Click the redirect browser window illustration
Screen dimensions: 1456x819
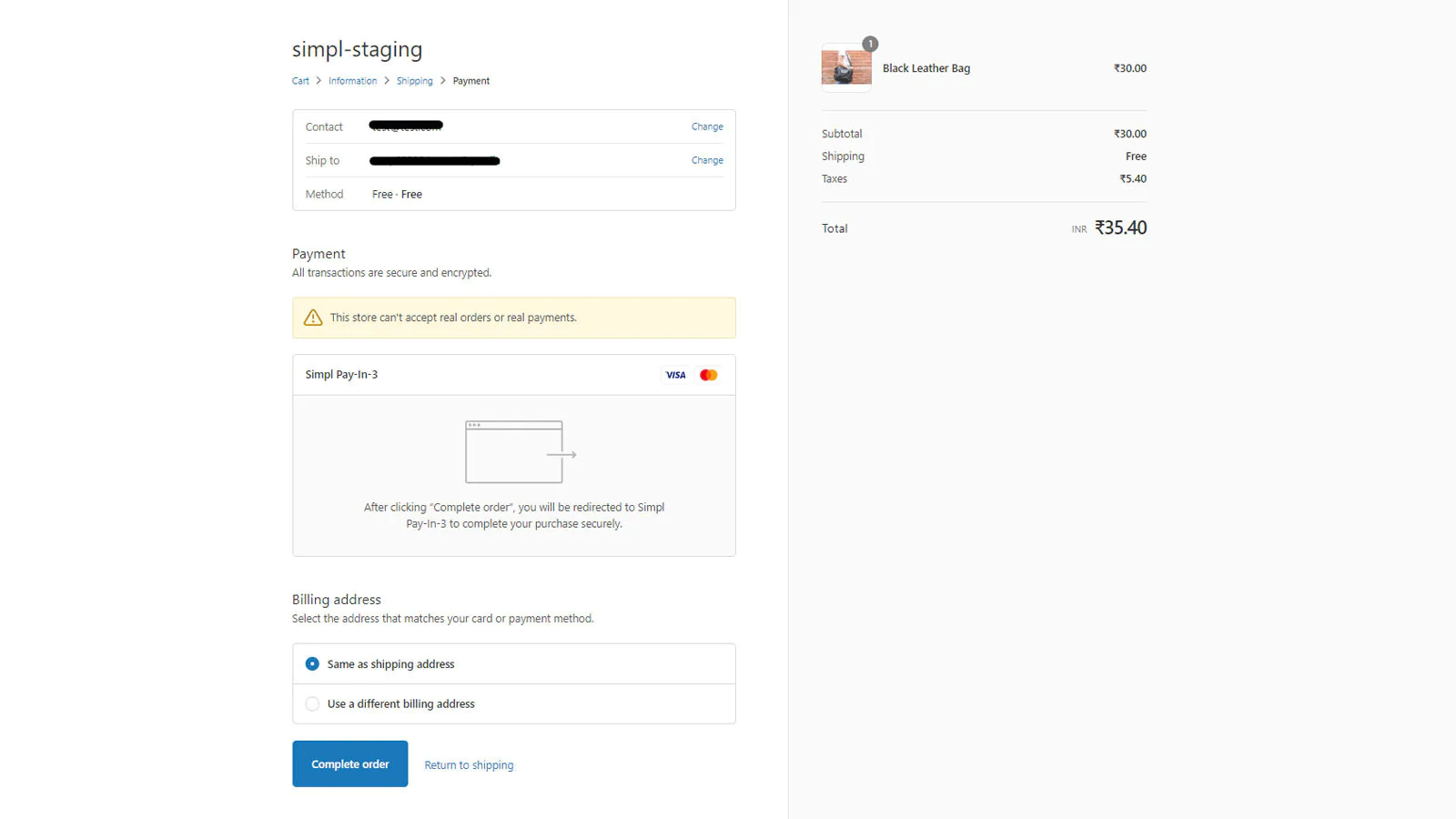click(x=521, y=452)
